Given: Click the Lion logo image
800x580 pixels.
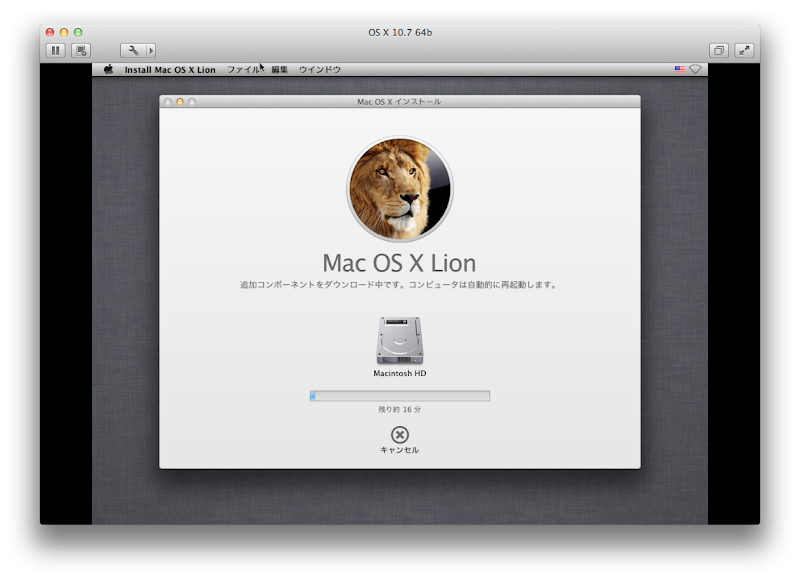Looking at the screenshot, I should tap(400, 189).
